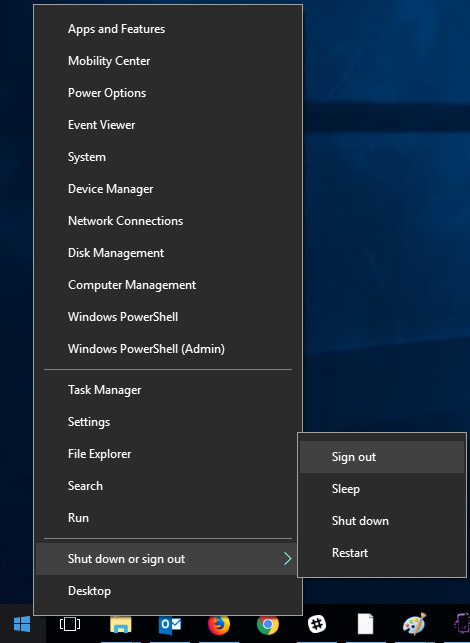Launch File Explorer from the taskbar
Screen dimensions: 470x643
pyautogui.click(x=121, y=624)
